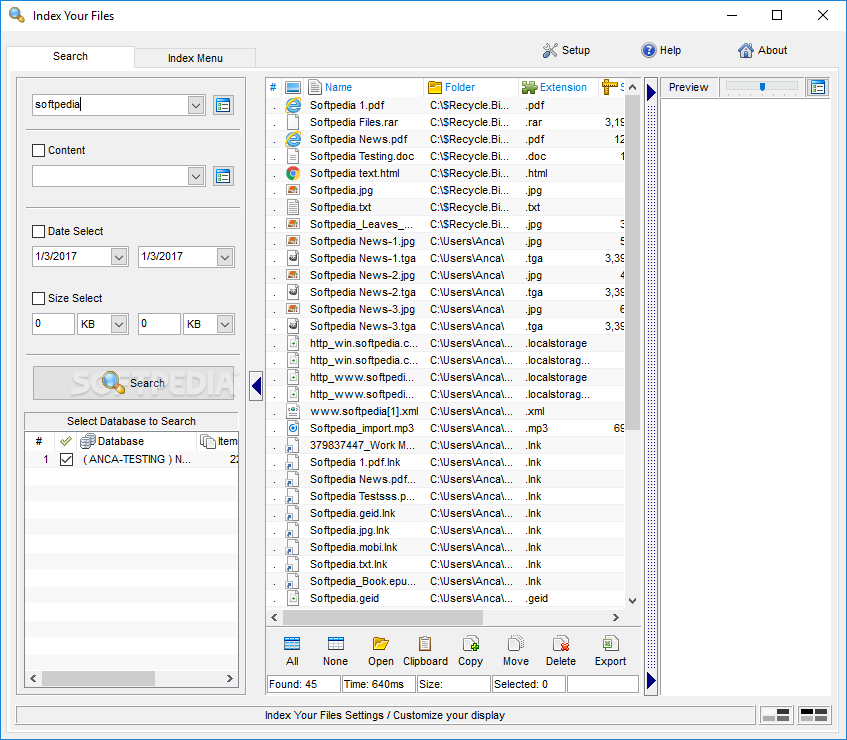
Task: Select Softpedia News-1.tga row
Action: click(x=446, y=259)
